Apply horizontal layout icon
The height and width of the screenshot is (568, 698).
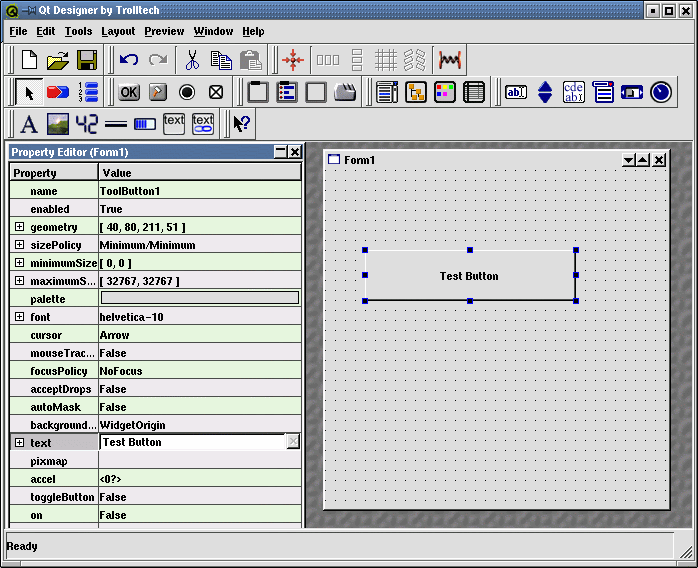[x=328, y=60]
